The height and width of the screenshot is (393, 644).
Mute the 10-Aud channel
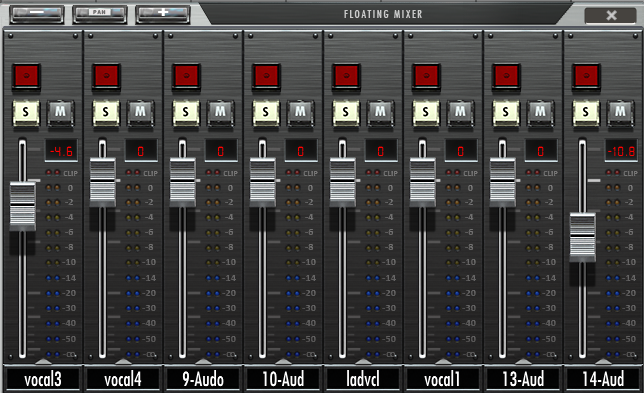click(300, 113)
